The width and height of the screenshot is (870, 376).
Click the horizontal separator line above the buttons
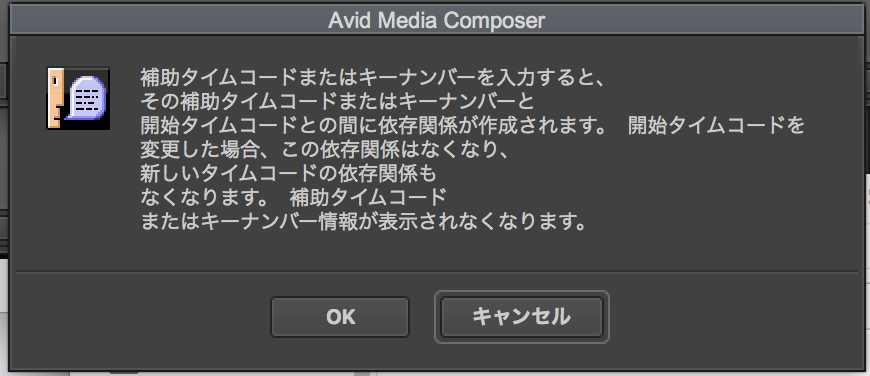point(436,272)
